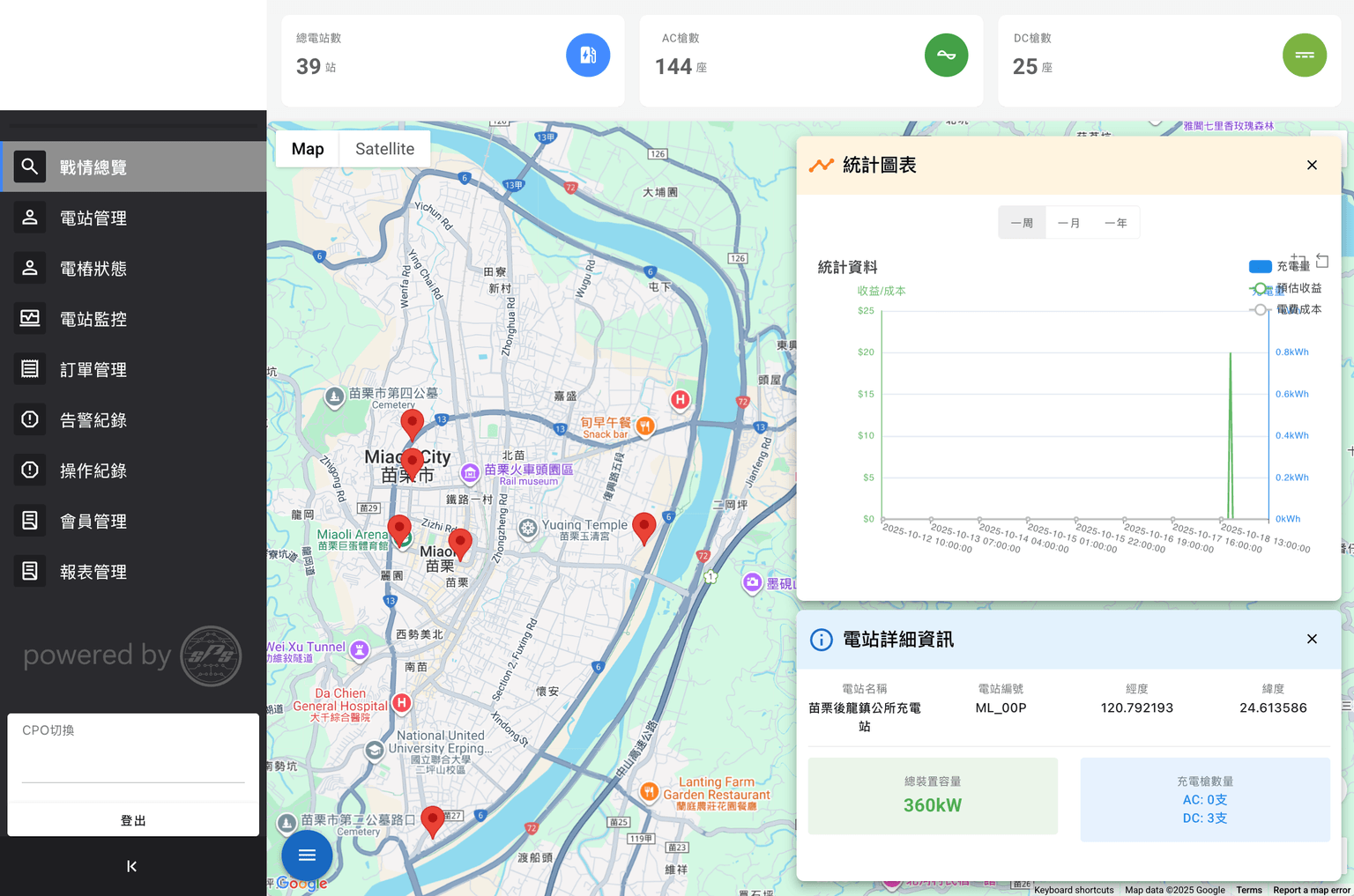
Task: Click station pin at 苗栗 station
Action: click(x=460, y=544)
